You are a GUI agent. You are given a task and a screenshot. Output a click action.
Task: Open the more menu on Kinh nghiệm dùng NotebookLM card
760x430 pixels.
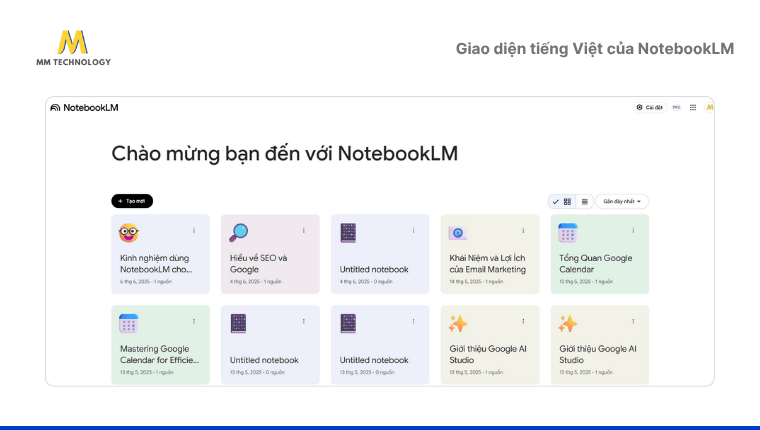pos(194,231)
